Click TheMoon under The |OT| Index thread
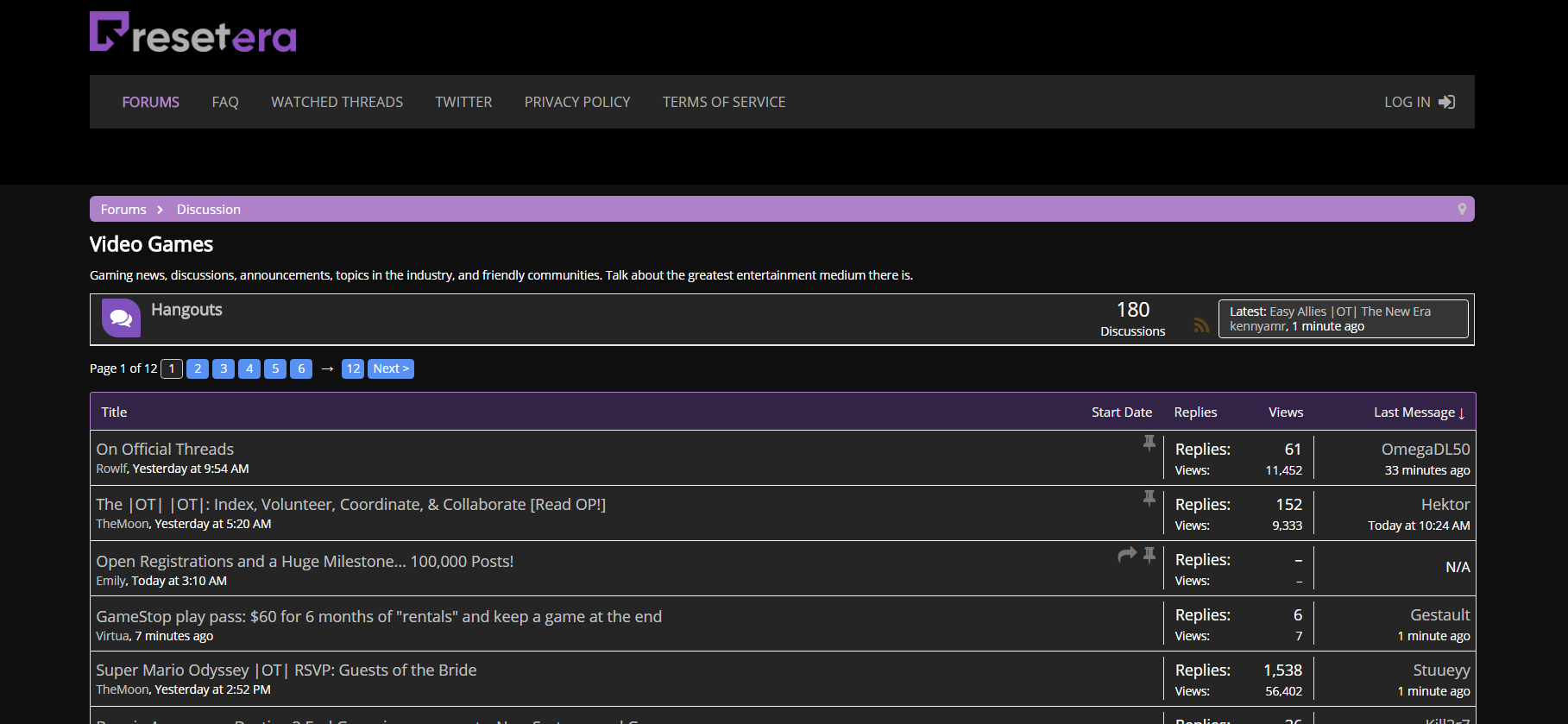The image size is (1568, 724). pyautogui.click(x=123, y=524)
